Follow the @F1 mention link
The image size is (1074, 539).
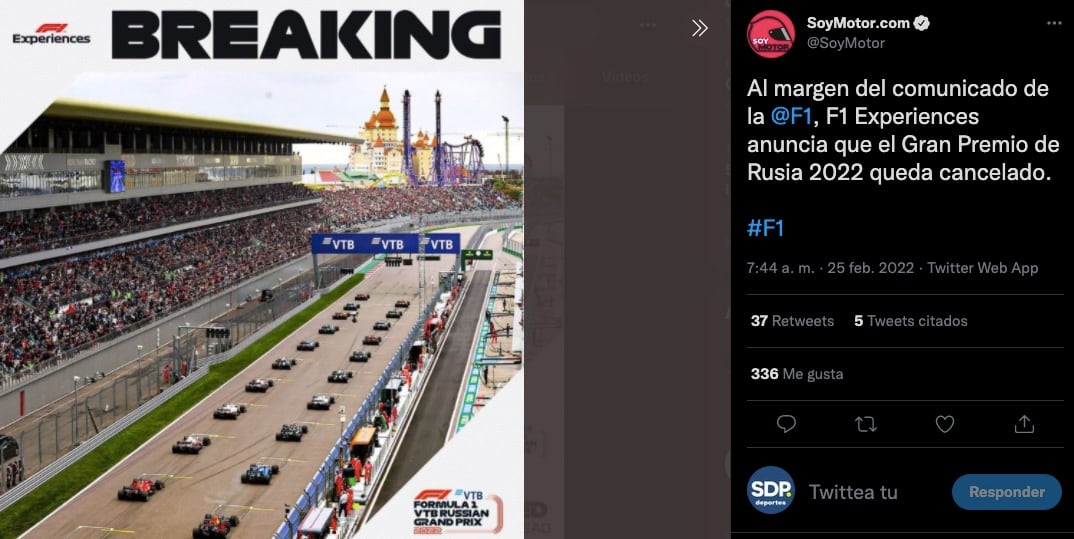coord(791,116)
